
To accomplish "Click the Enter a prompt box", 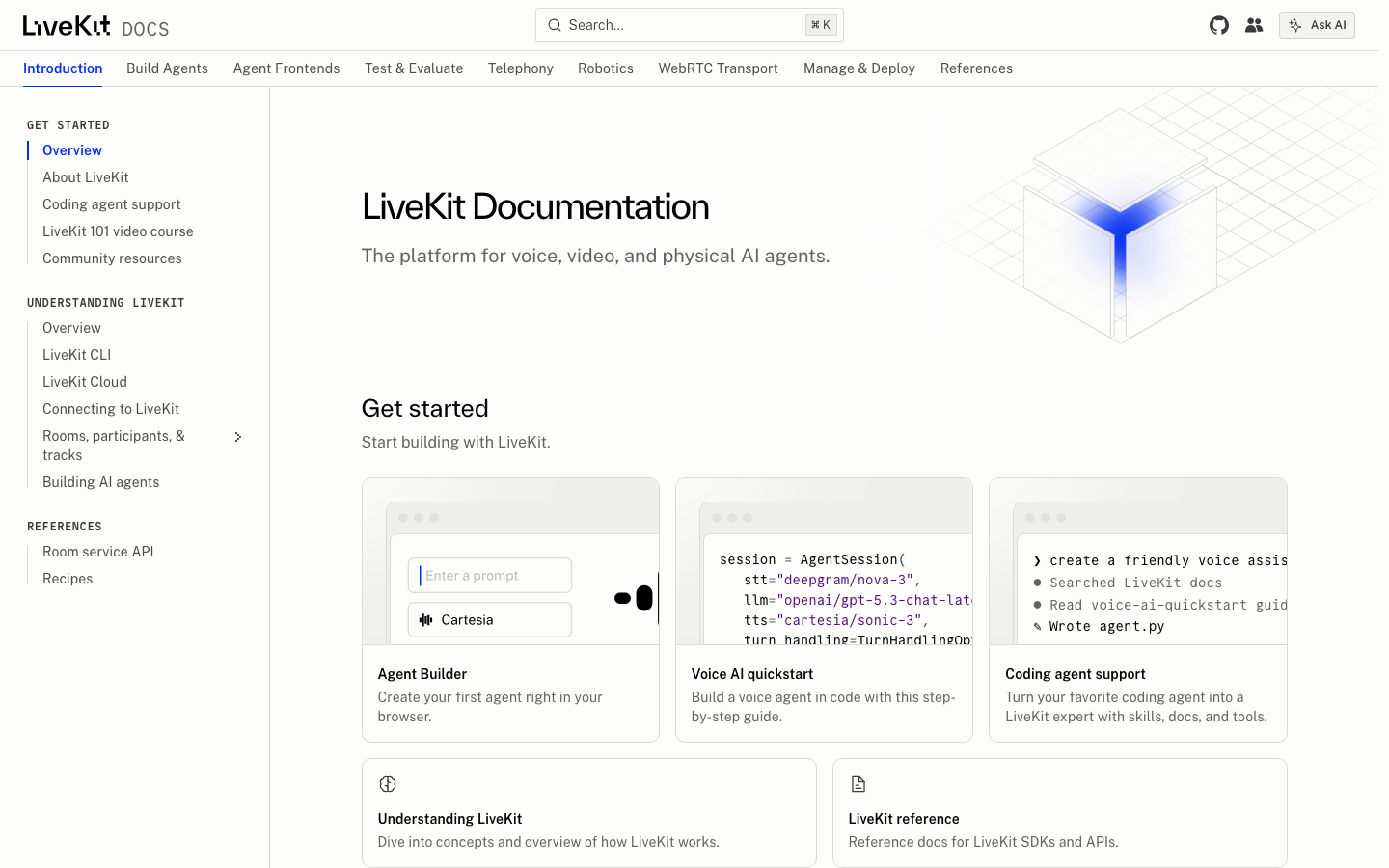I will pyautogui.click(x=490, y=576).
